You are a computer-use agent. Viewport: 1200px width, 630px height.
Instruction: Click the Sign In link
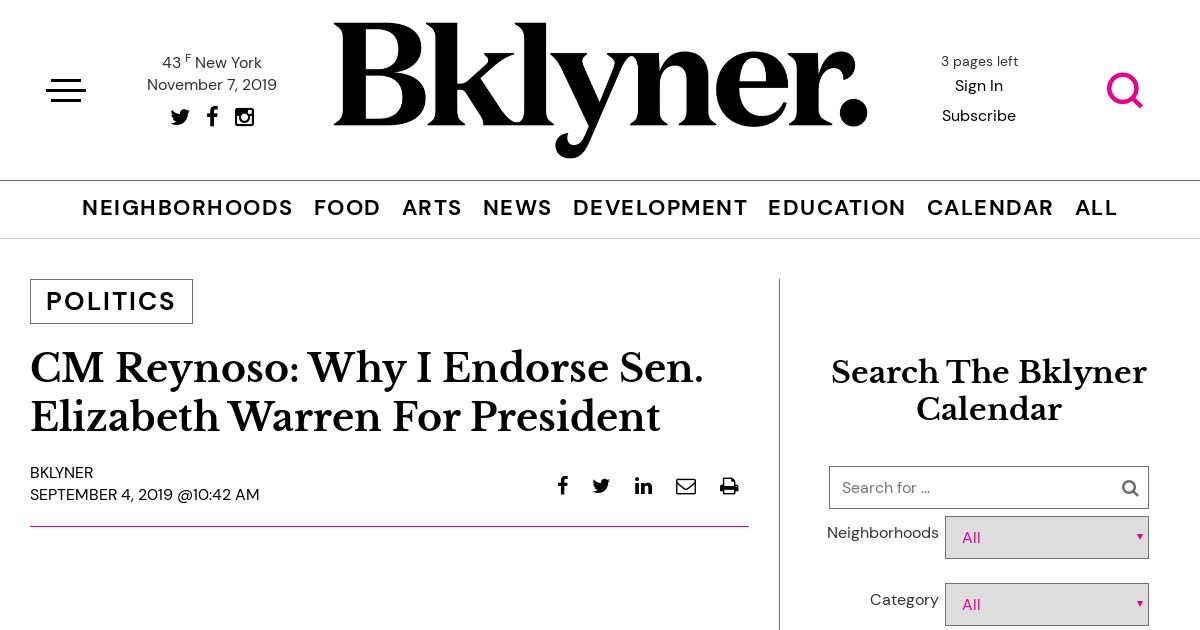click(979, 86)
